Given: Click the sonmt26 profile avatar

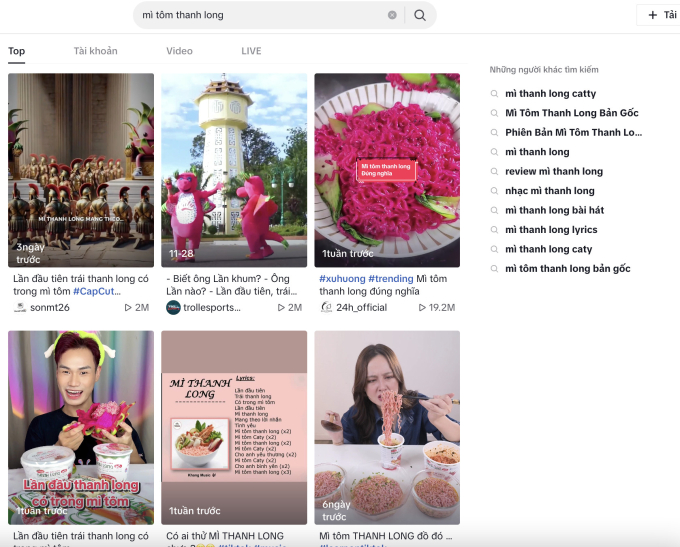Looking at the screenshot, I should pos(20,307).
